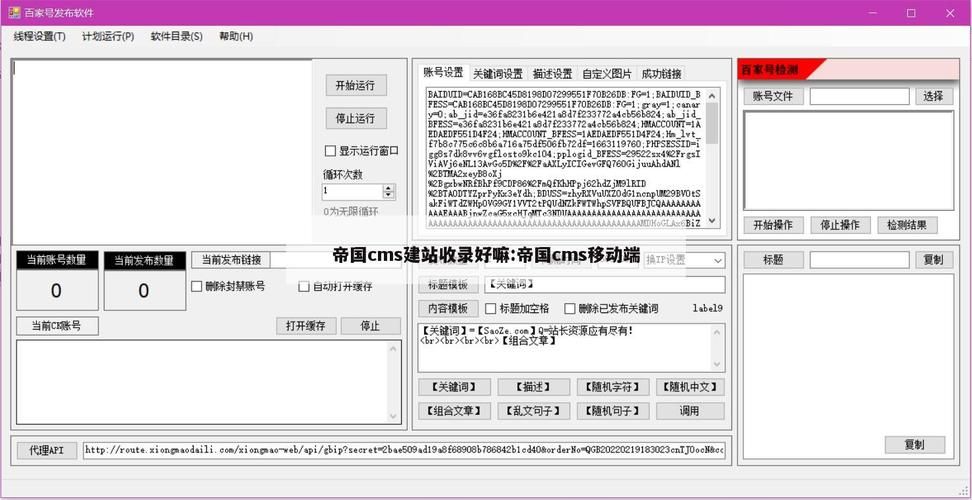The width and height of the screenshot is (972, 500).
Task: Open the 软件目录(S) menu
Action: [x=177, y=36]
